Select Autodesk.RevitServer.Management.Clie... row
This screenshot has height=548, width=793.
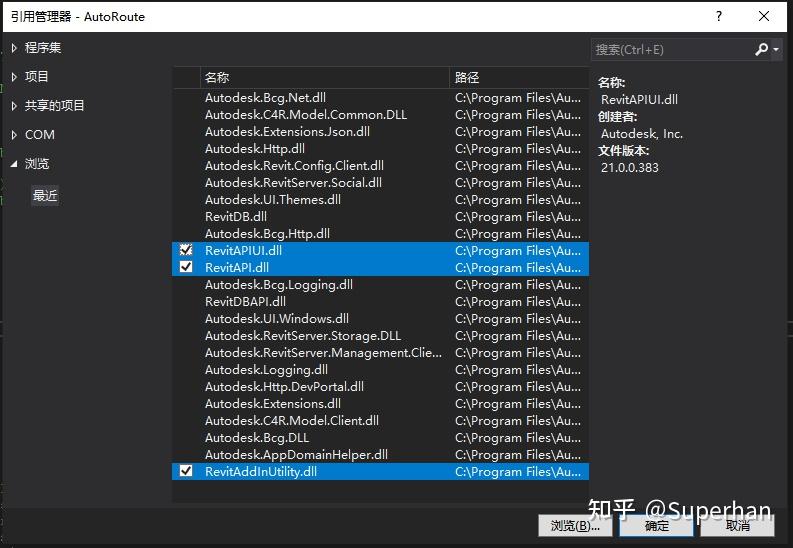pyautogui.click(x=380, y=352)
